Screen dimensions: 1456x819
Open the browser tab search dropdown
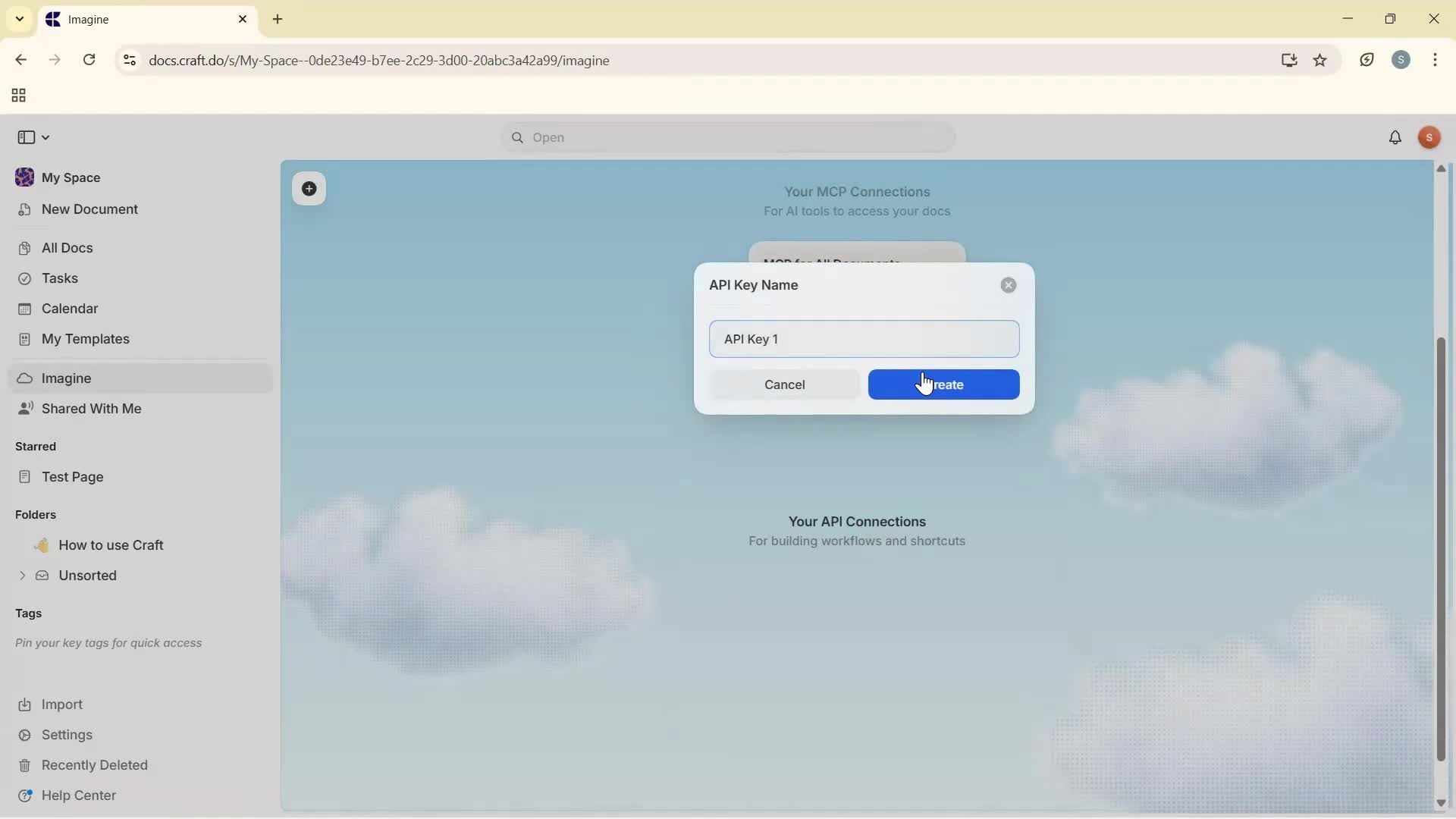click(19, 19)
